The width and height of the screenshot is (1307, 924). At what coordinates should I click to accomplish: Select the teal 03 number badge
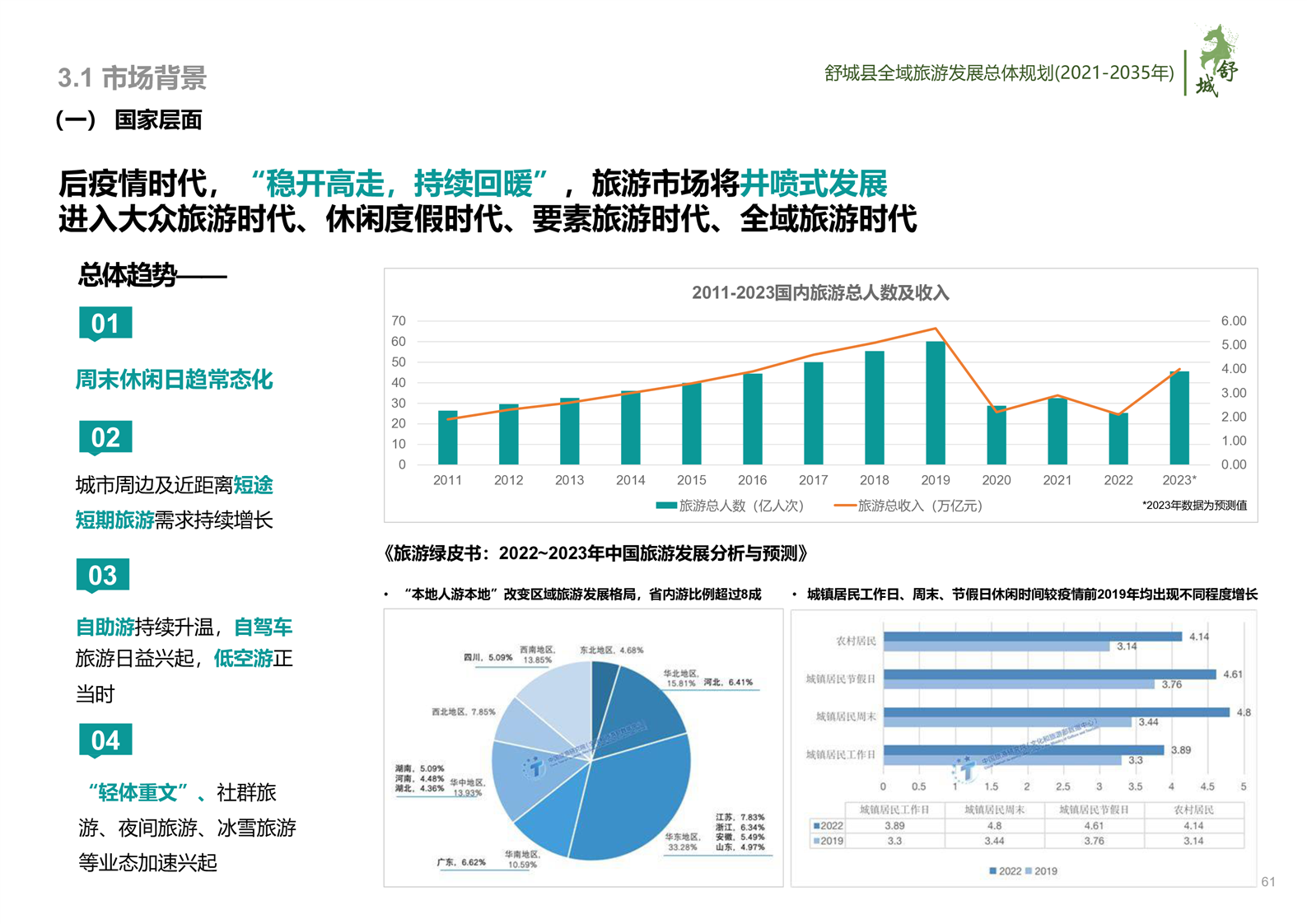click(103, 575)
